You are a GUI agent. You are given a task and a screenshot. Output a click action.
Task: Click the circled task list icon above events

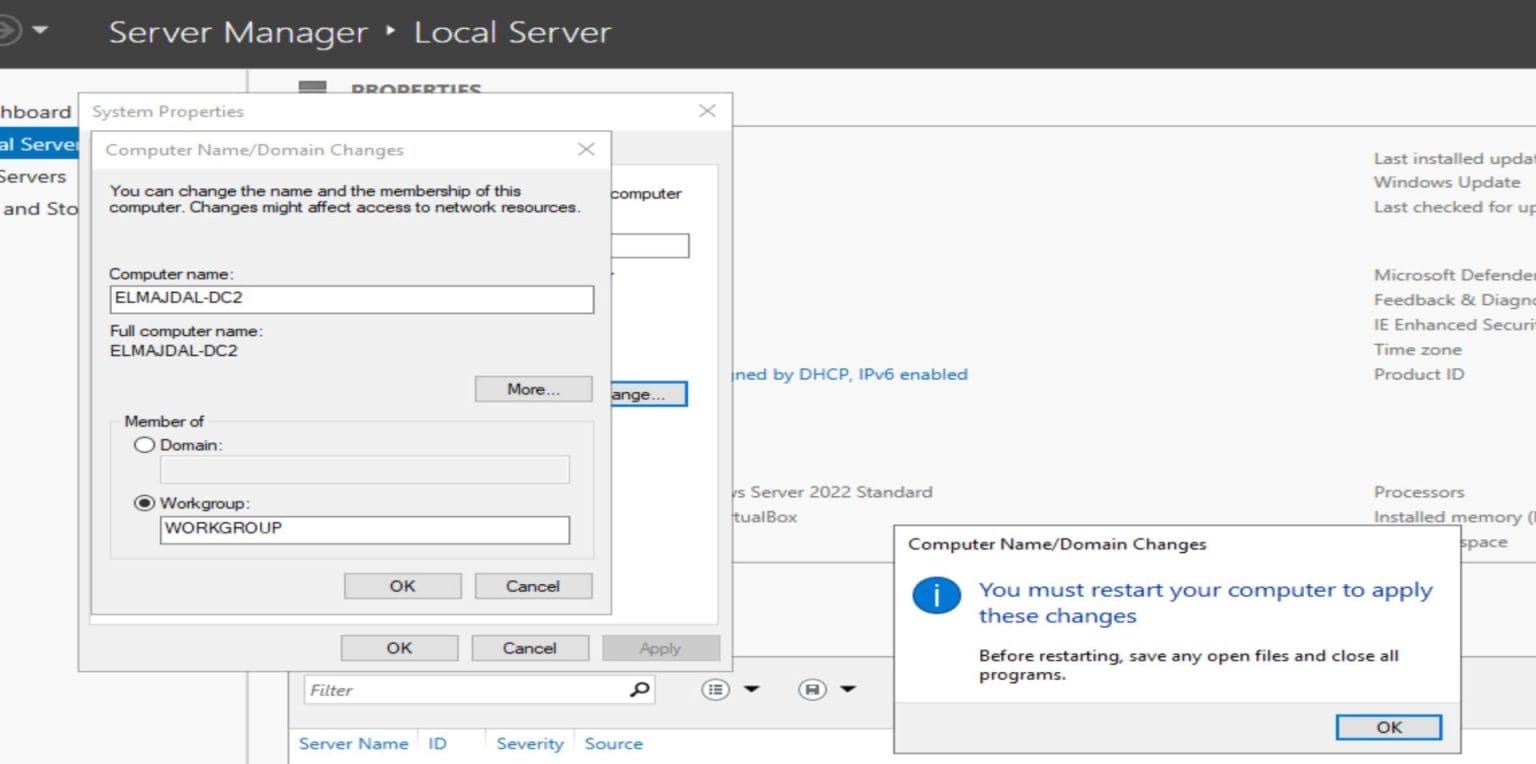pos(714,689)
